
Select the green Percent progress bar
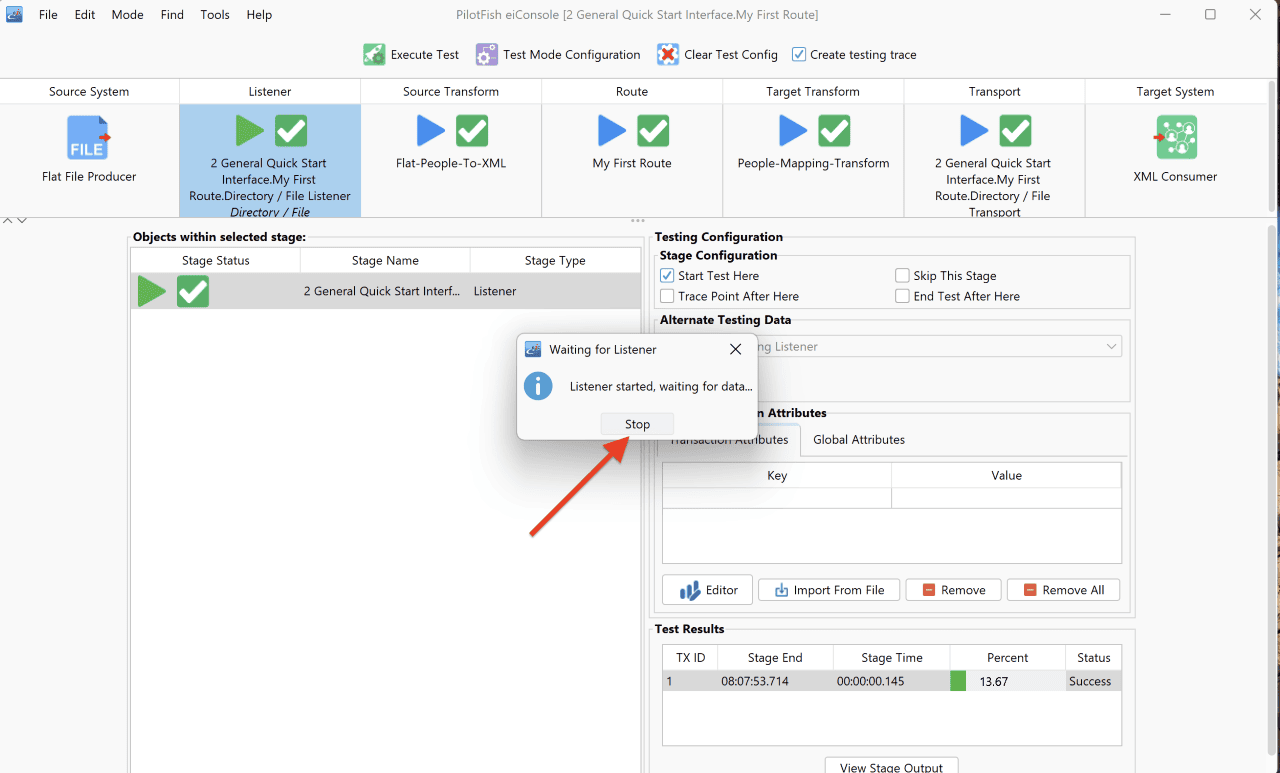tap(958, 682)
